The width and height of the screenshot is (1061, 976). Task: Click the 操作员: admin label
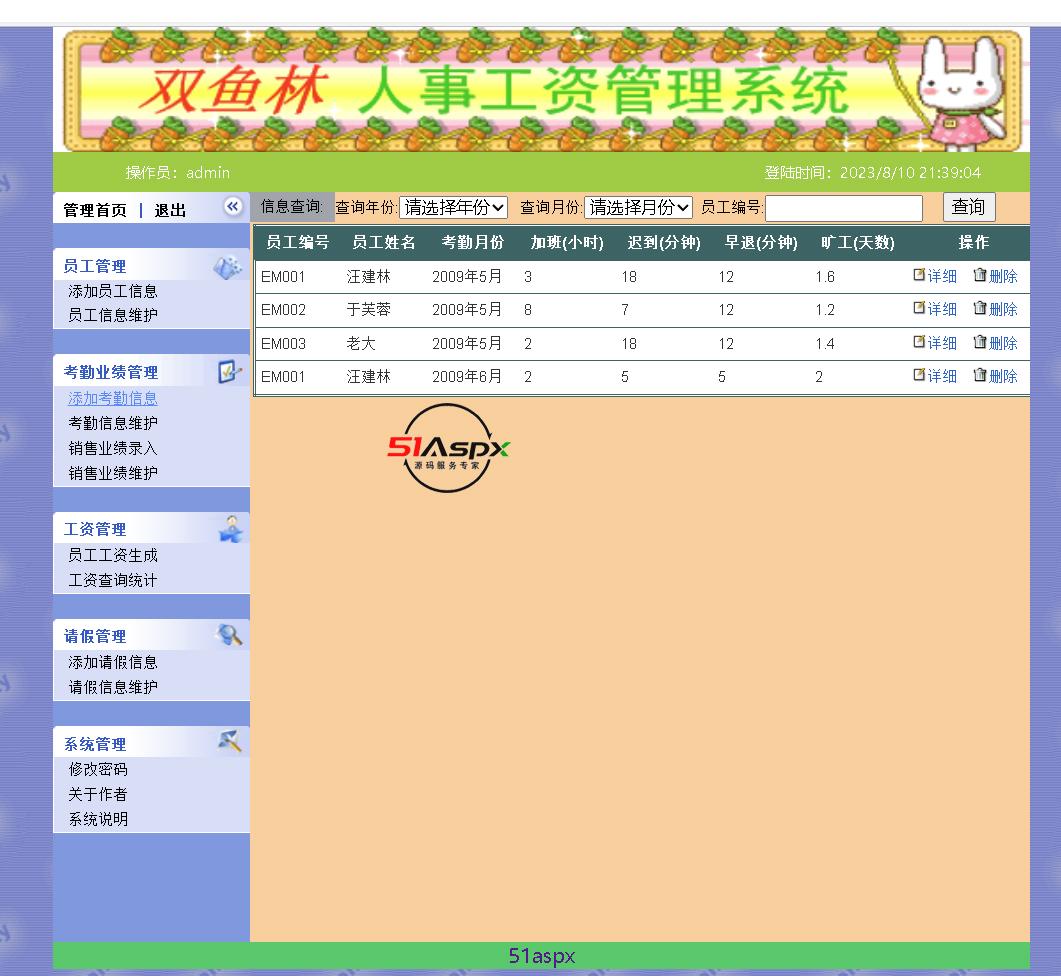pyautogui.click(x=178, y=173)
